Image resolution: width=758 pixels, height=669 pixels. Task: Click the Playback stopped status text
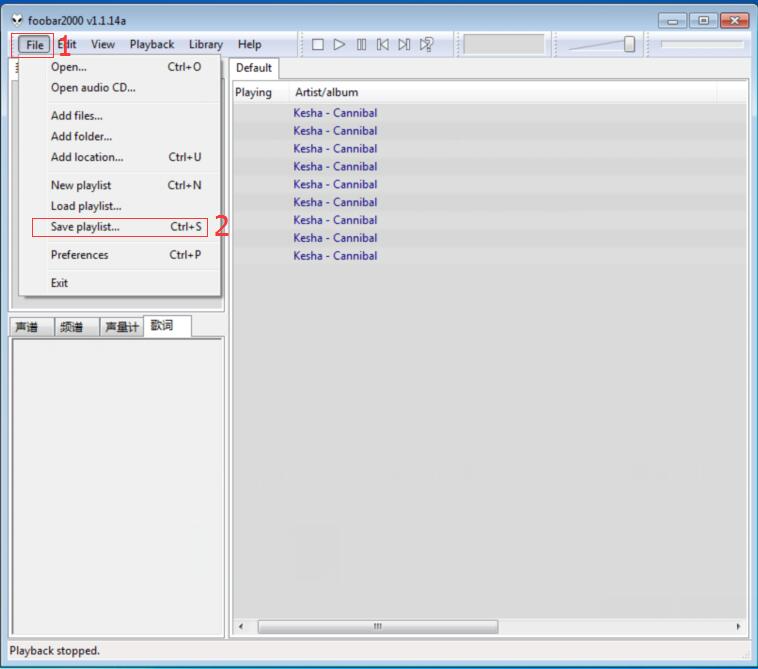55,651
